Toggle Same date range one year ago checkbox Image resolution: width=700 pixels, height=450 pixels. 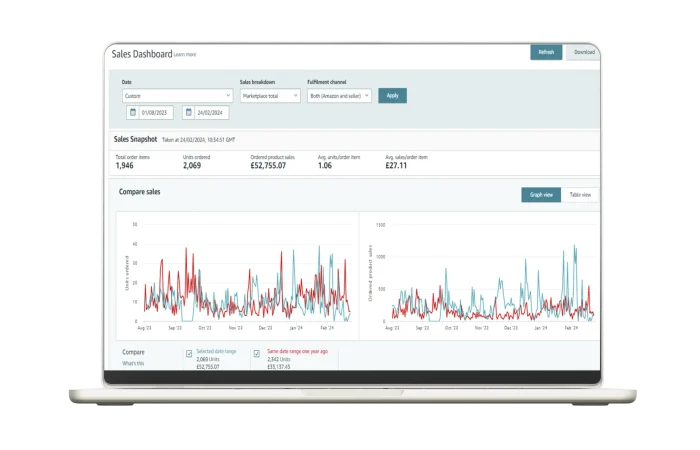pos(257,353)
